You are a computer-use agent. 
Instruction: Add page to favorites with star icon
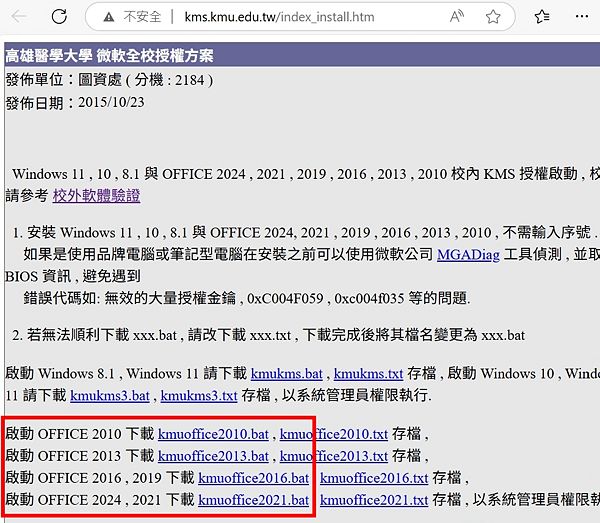click(x=493, y=17)
